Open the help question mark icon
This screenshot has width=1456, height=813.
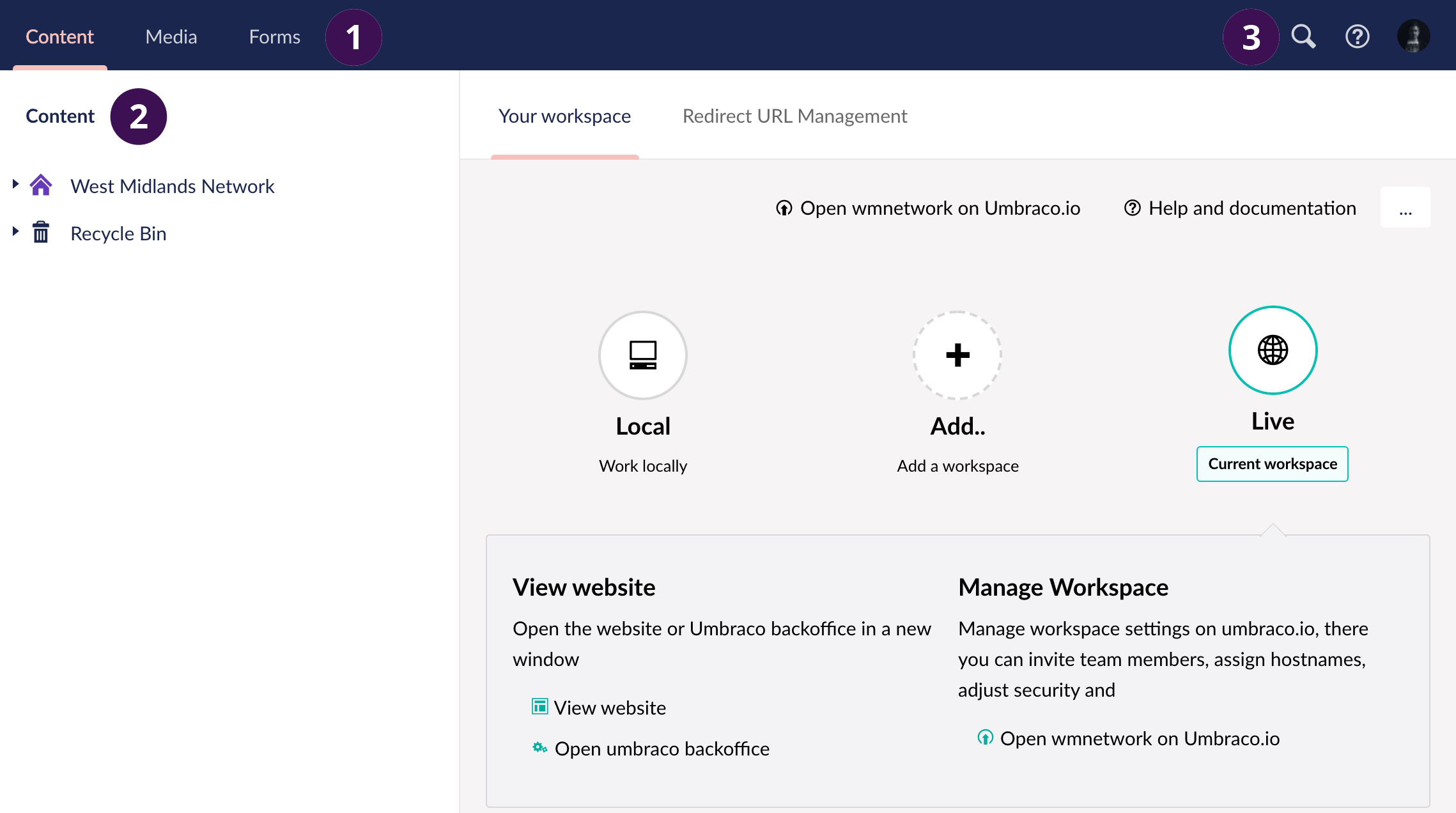point(1357,36)
